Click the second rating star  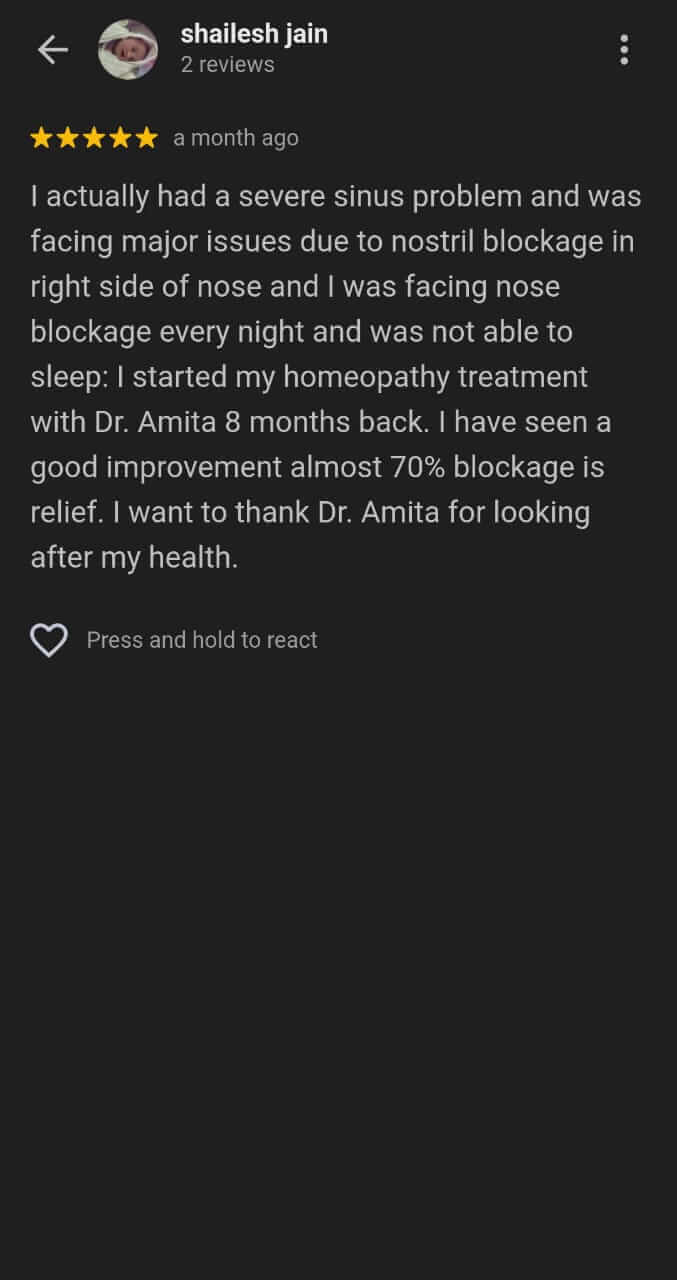pos(68,138)
